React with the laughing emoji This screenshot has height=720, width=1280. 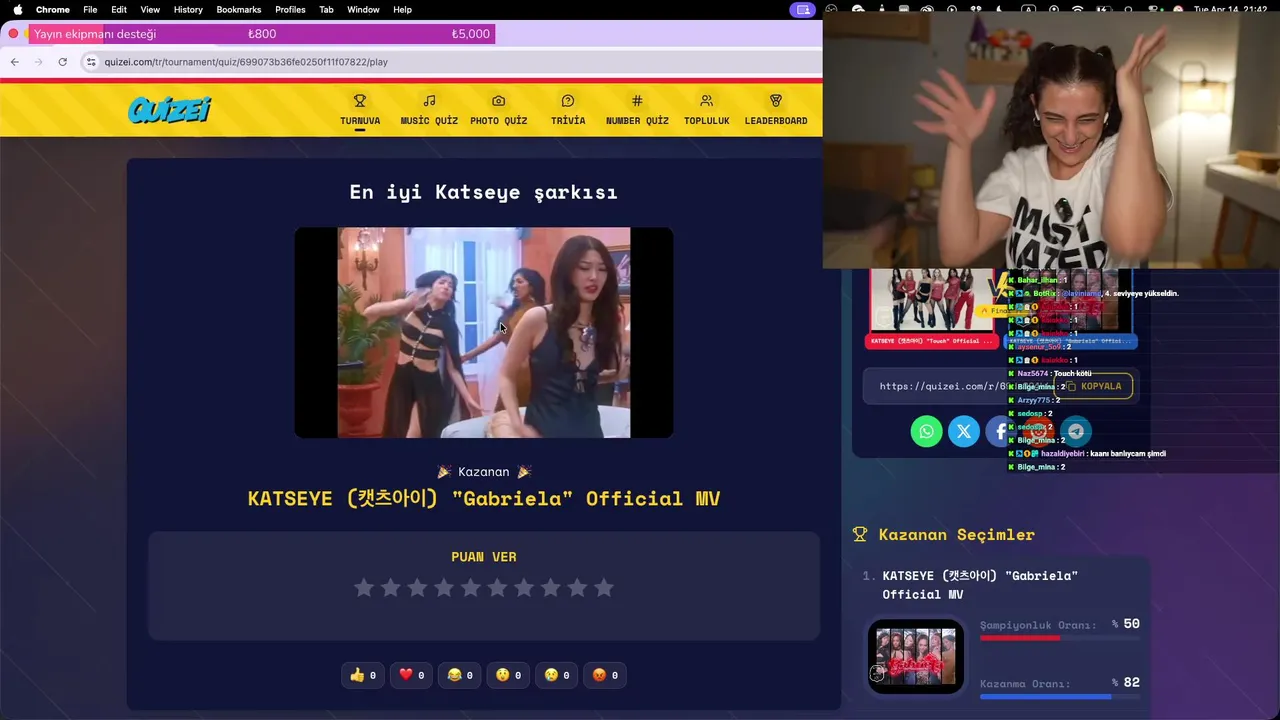click(460, 675)
